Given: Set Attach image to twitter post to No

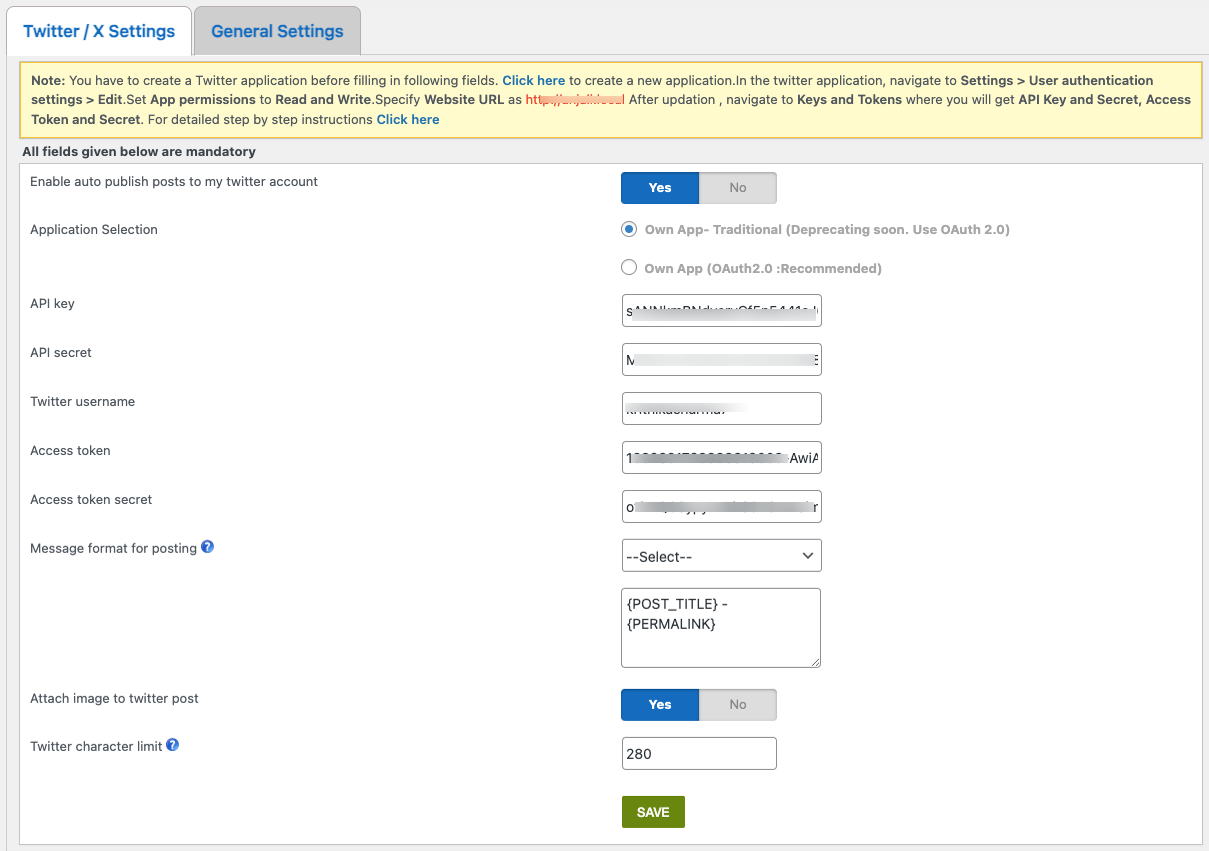Looking at the screenshot, I should [738, 704].
